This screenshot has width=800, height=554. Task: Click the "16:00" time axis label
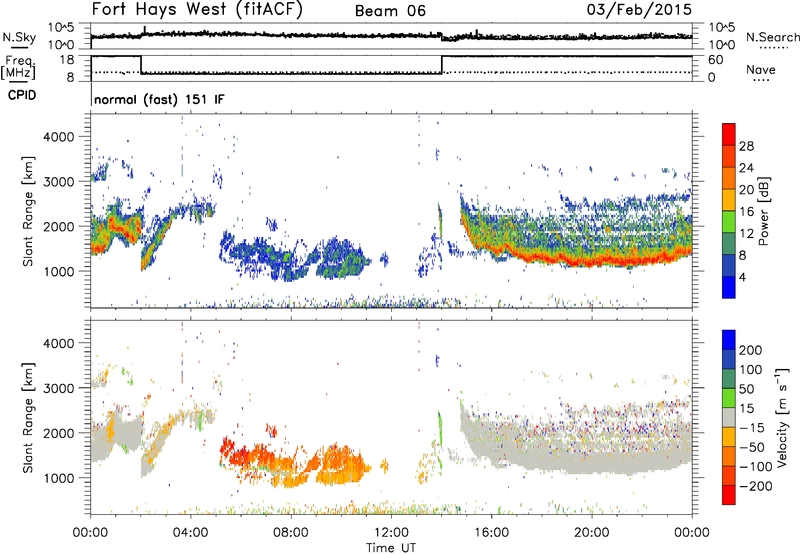point(491,533)
